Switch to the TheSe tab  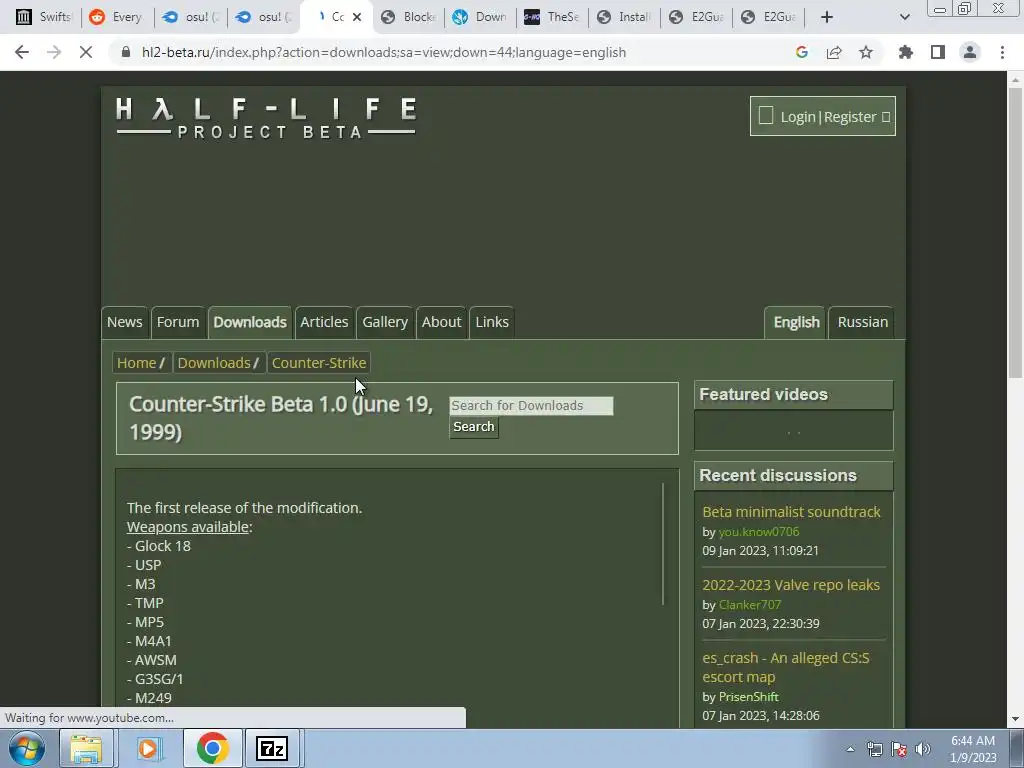coord(552,17)
